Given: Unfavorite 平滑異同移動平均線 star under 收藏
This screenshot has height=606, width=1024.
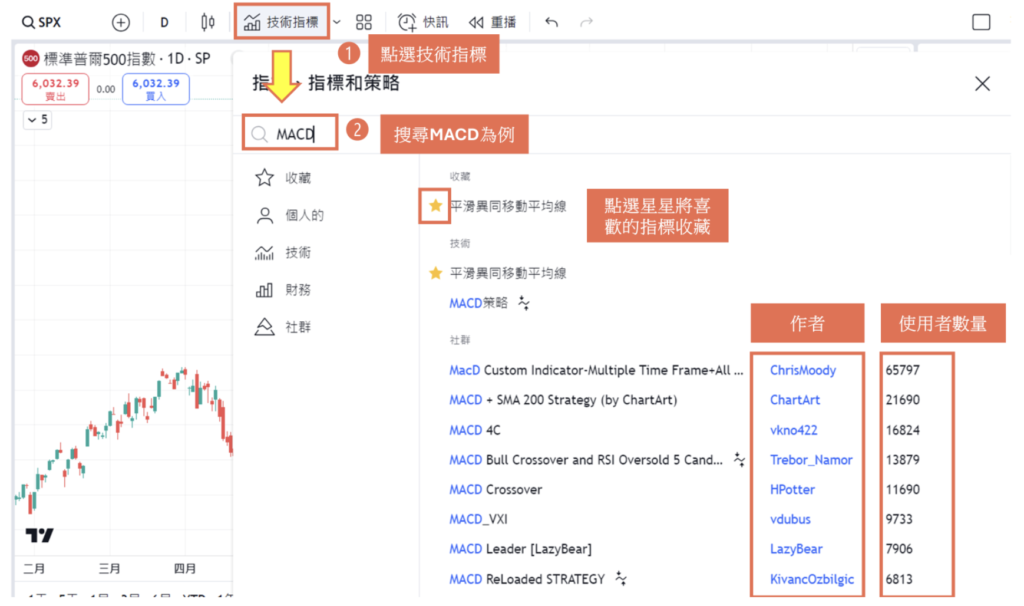Looking at the screenshot, I should (435, 206).
